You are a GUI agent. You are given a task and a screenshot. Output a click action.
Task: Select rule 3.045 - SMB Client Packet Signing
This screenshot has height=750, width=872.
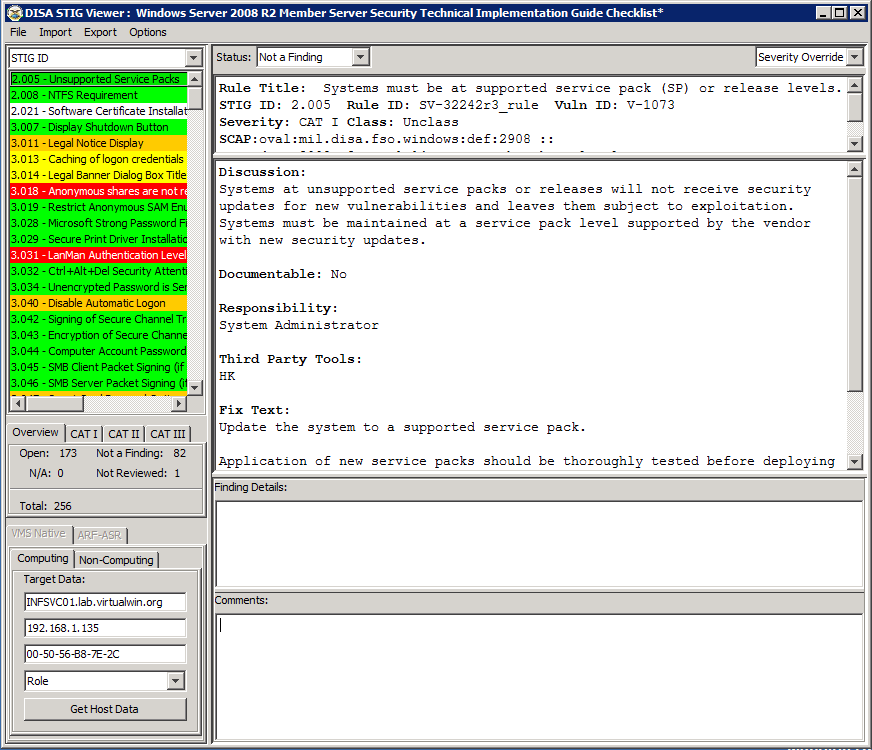coord(98,367)
